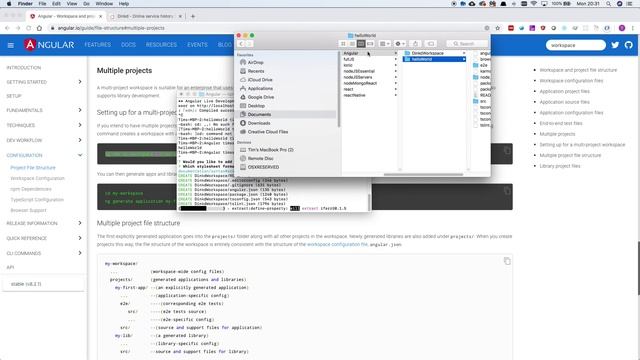Viewport: 640px width, 360px height.
Task: Copy the my-workspace file structure code block
Action: click(507, 261)
